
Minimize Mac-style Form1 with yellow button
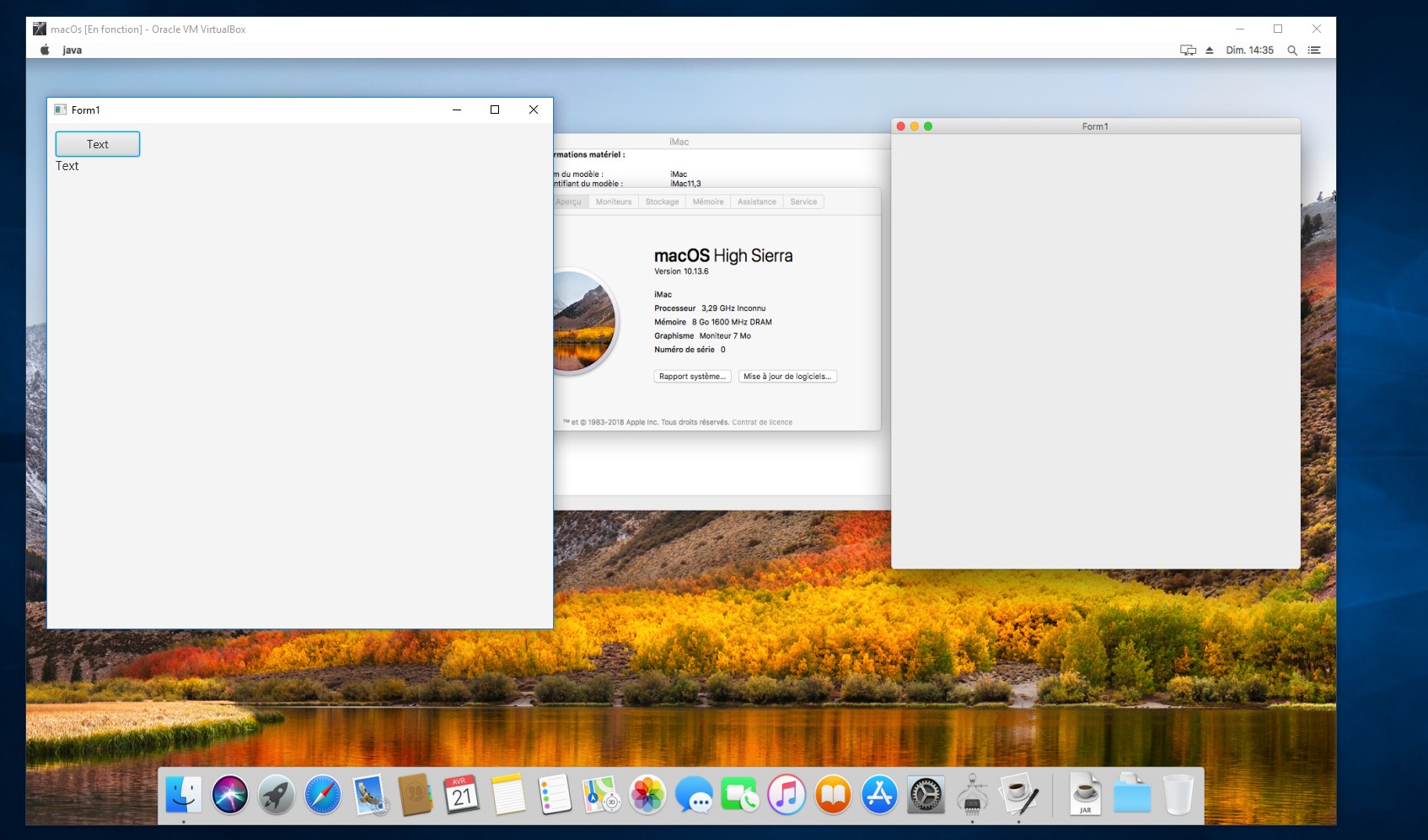[x=915, y=126]
